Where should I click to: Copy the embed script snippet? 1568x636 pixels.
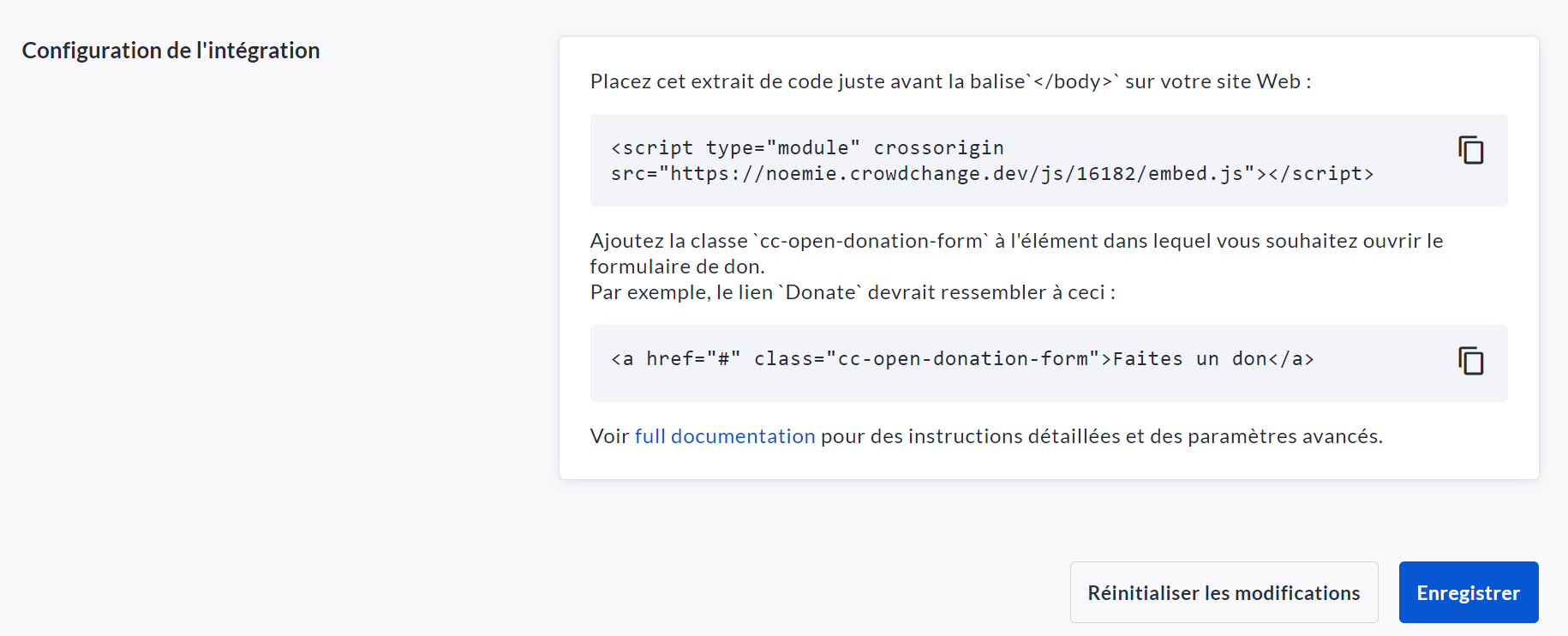1470,151
